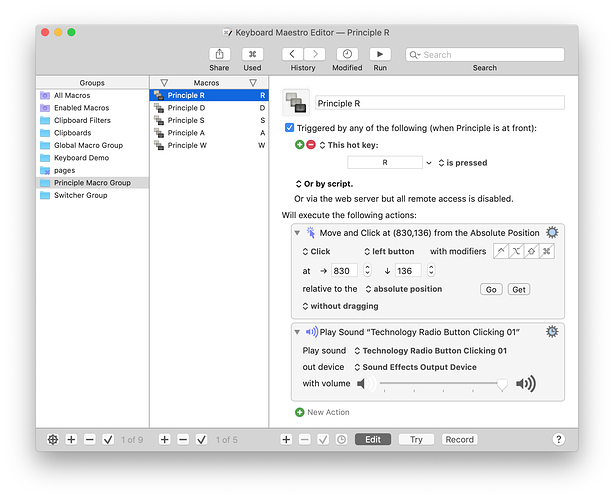615x500 pixels.
Task: Toggle the Command modifier box
Action: (x=547, y=251)
